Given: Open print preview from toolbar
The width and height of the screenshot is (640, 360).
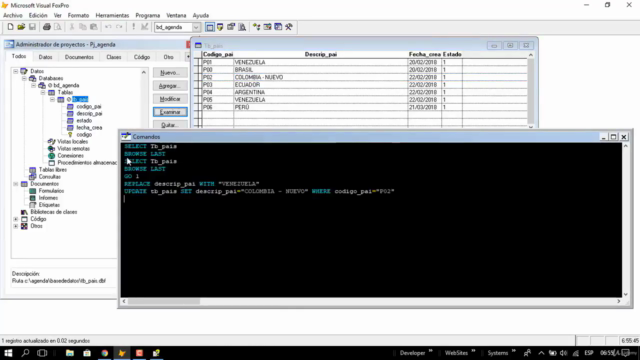Looking at the screenshot, I should [58, 27].
